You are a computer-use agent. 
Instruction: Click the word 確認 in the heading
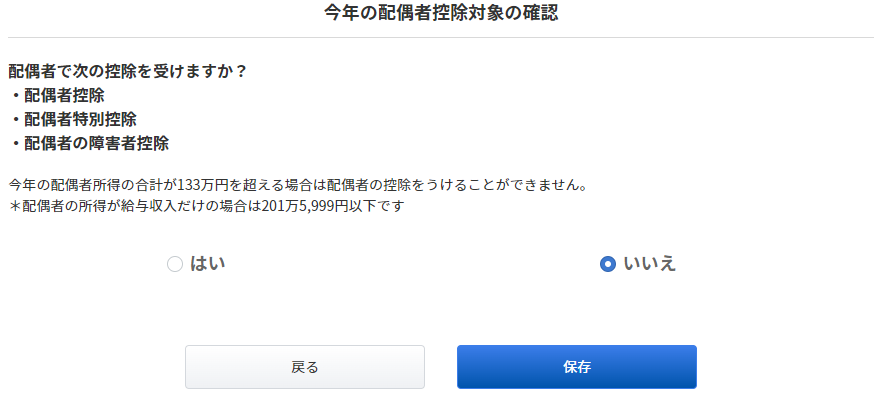[x=541, y=13]
